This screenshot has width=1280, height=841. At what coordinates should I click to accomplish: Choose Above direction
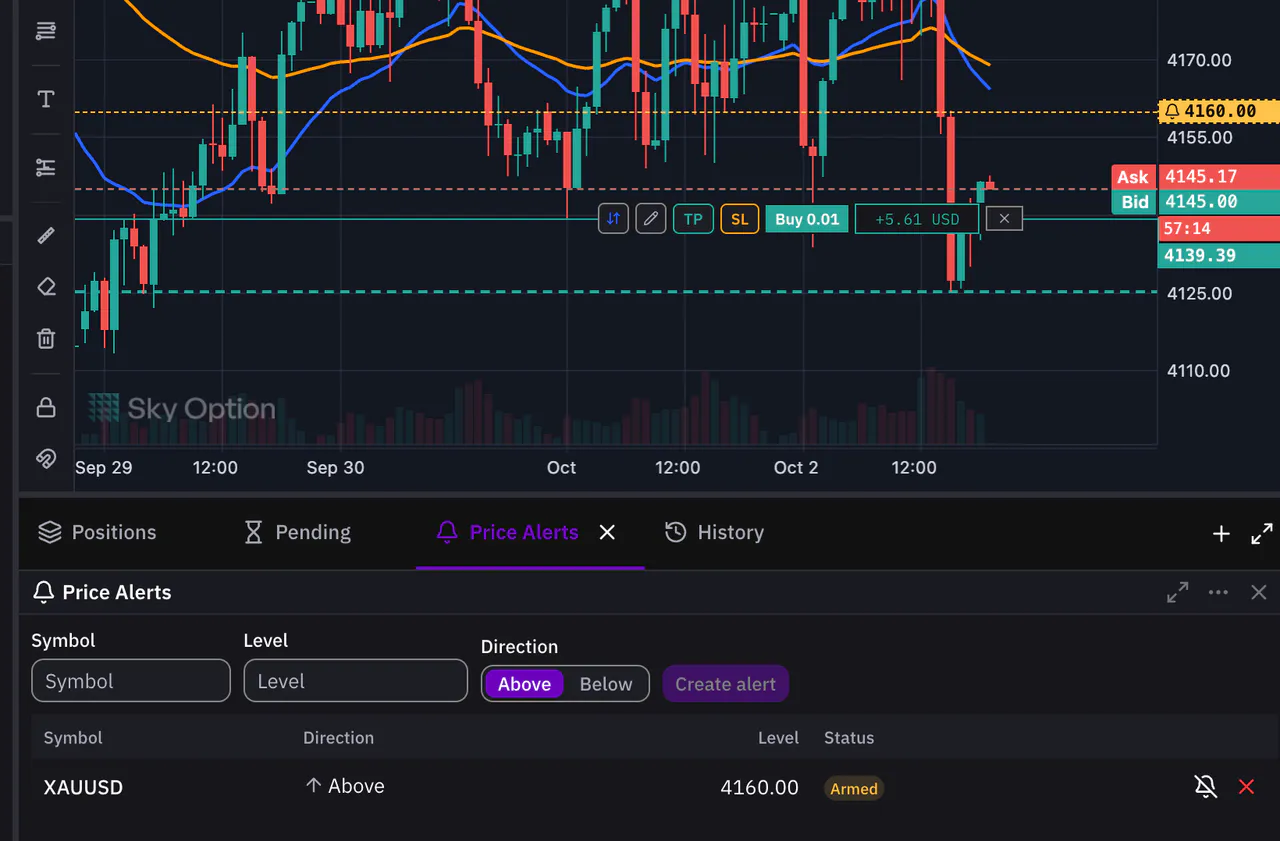click(524, 684)
